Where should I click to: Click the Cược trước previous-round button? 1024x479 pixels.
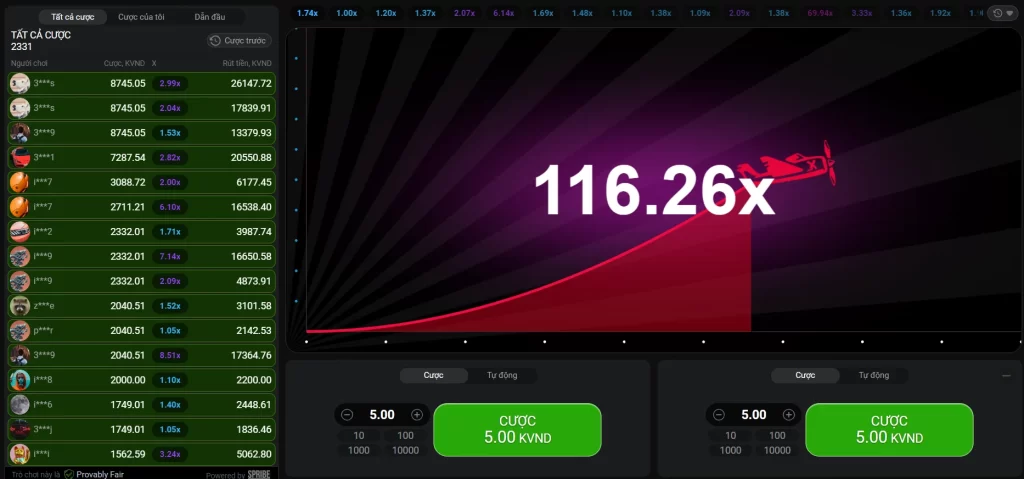pyautogui.click(x=239, y=41)
